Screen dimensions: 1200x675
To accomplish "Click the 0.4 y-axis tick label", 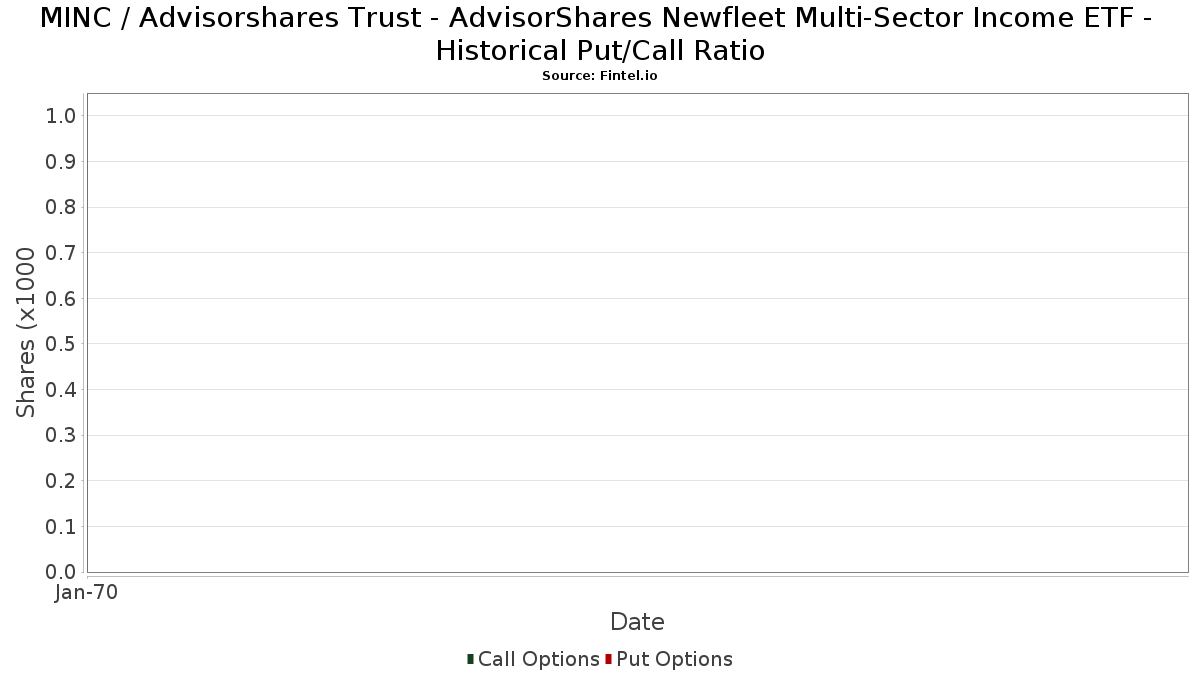I will (x=61, y=390).
